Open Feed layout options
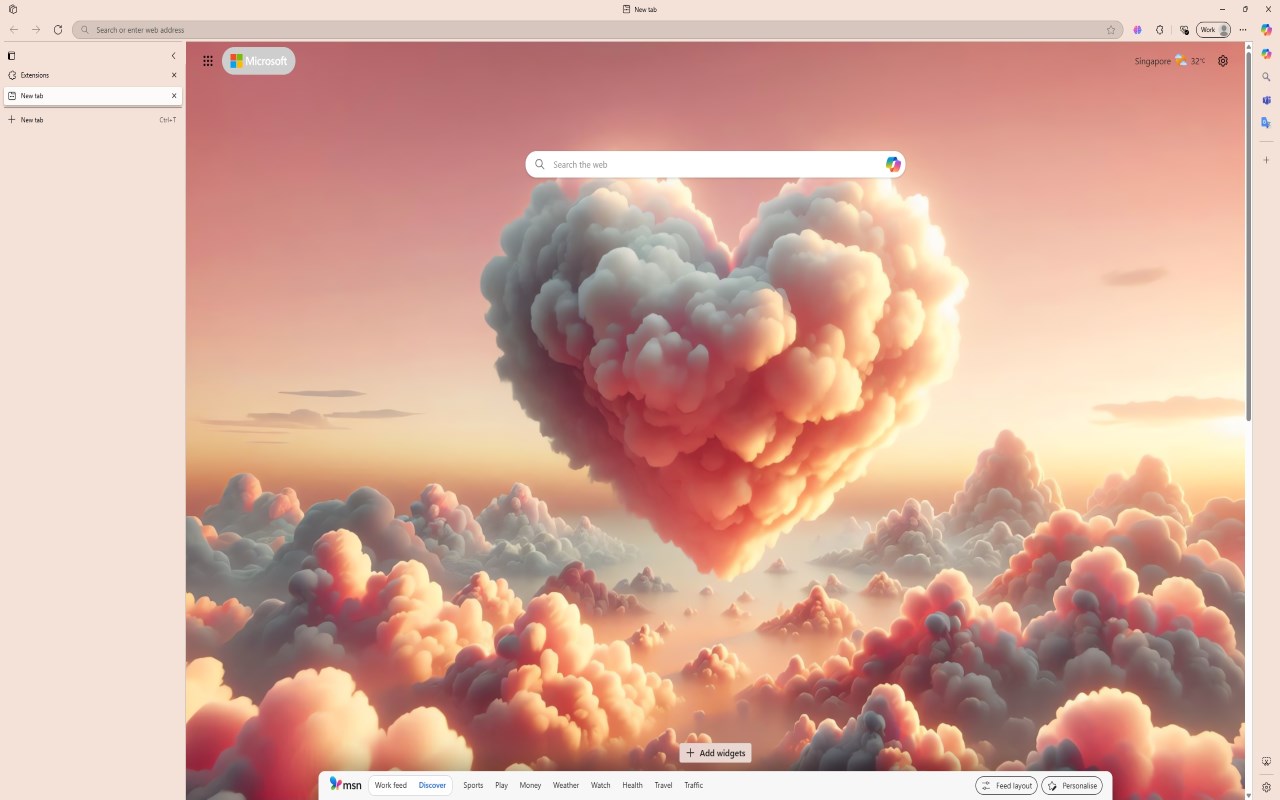1280x800 pixels. pyautogui.click(x=1006, y=786)
